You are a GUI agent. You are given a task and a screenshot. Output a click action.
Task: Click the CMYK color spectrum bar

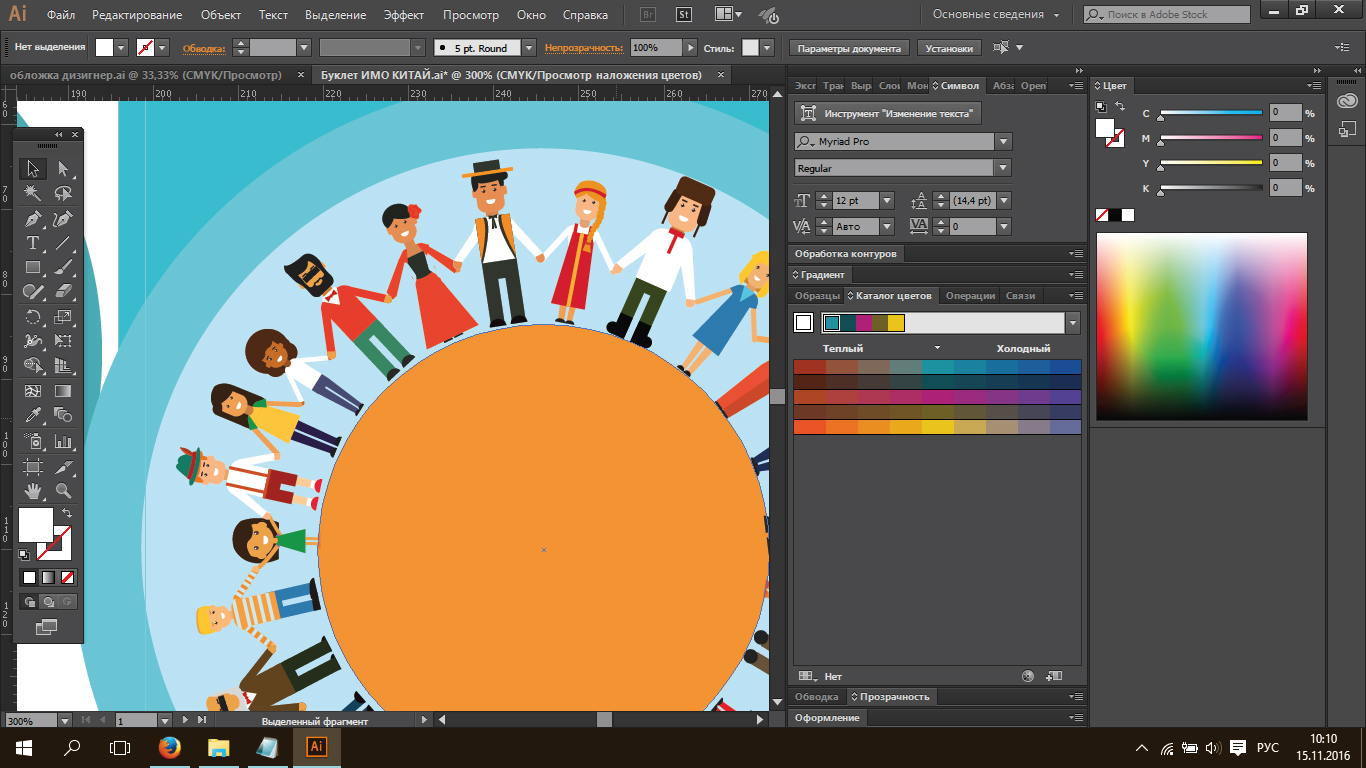1201,326
